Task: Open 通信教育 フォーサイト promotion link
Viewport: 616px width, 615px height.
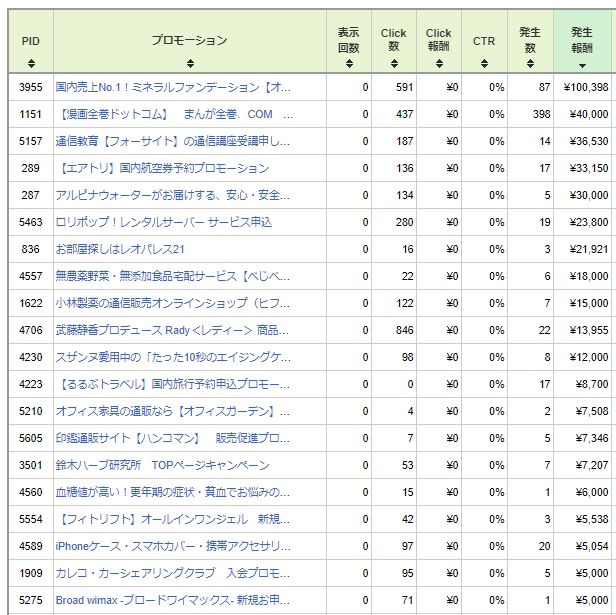Action: coord(172,141)
